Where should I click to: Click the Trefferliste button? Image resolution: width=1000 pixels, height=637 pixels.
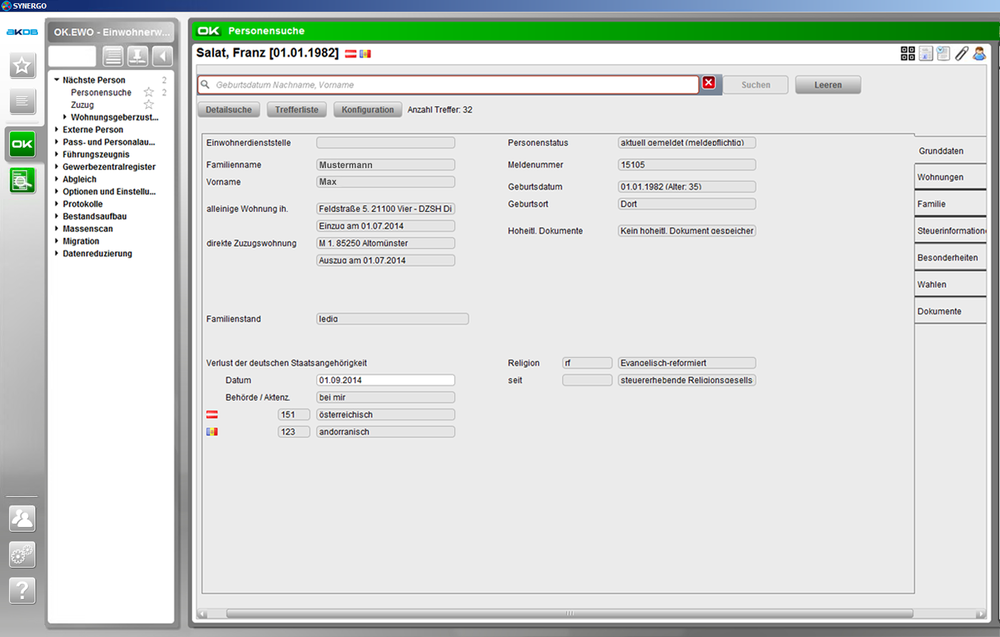pyautogui.click(x=297, y=110)
